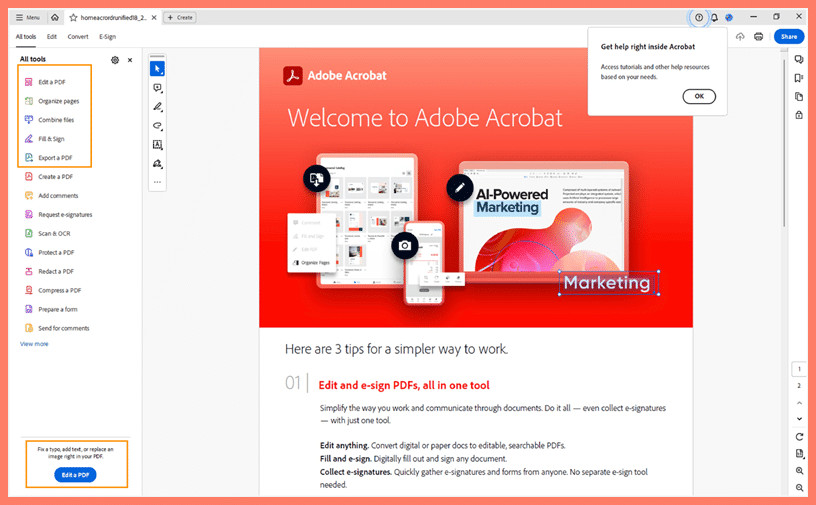Open the comments panel icon
Viewport: 816px width, 505px height.
[x=799, y=60]
